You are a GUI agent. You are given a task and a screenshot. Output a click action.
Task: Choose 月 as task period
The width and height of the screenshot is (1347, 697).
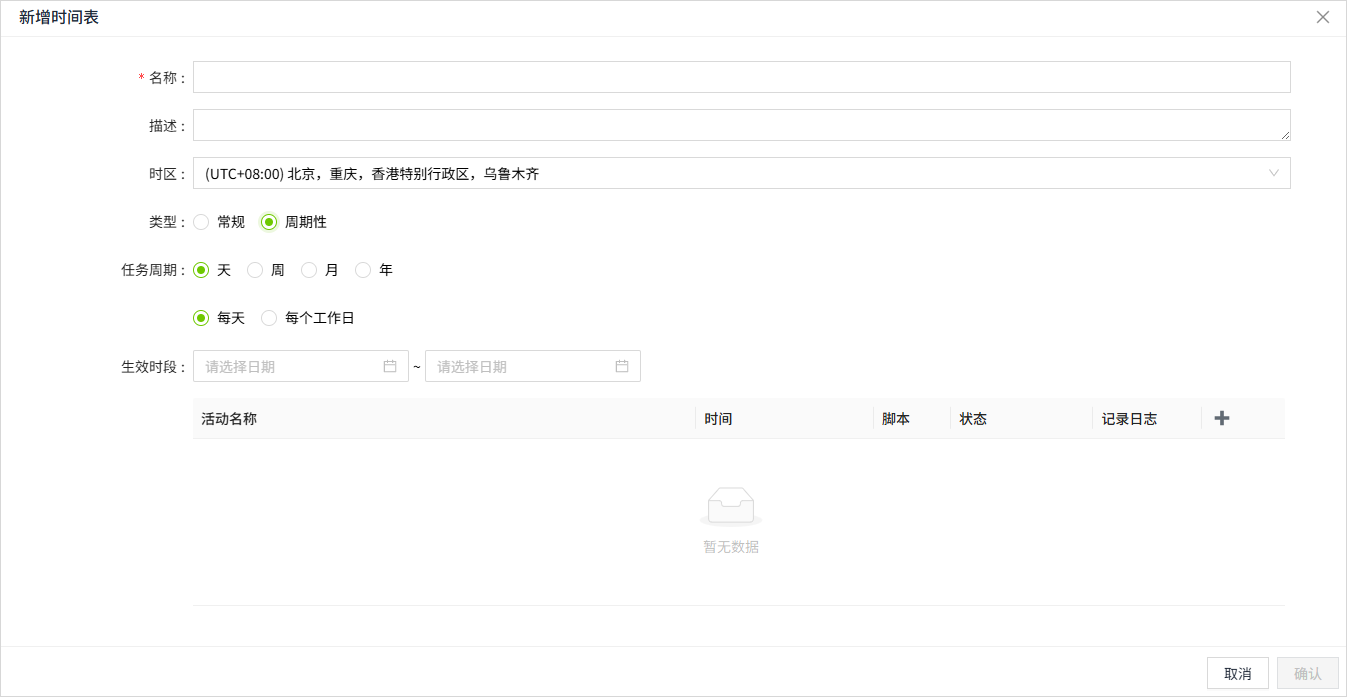coord(309,270)
